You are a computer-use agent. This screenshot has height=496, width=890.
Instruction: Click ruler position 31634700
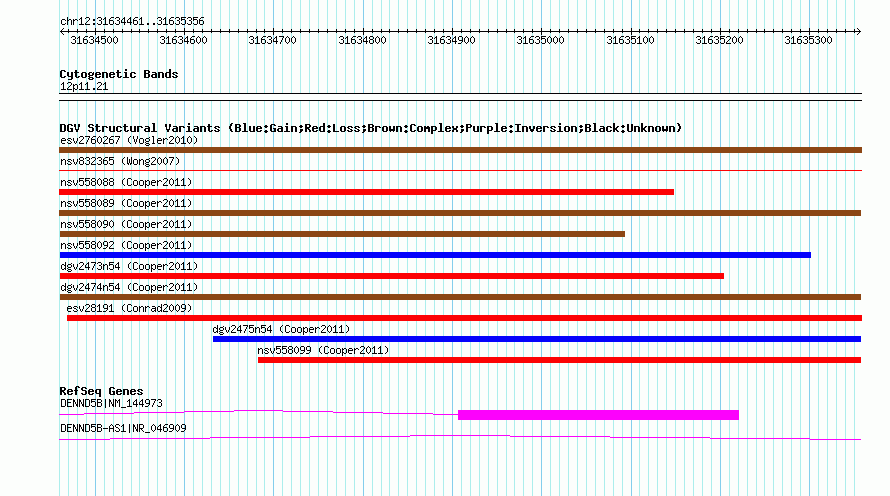click(272, 40)
